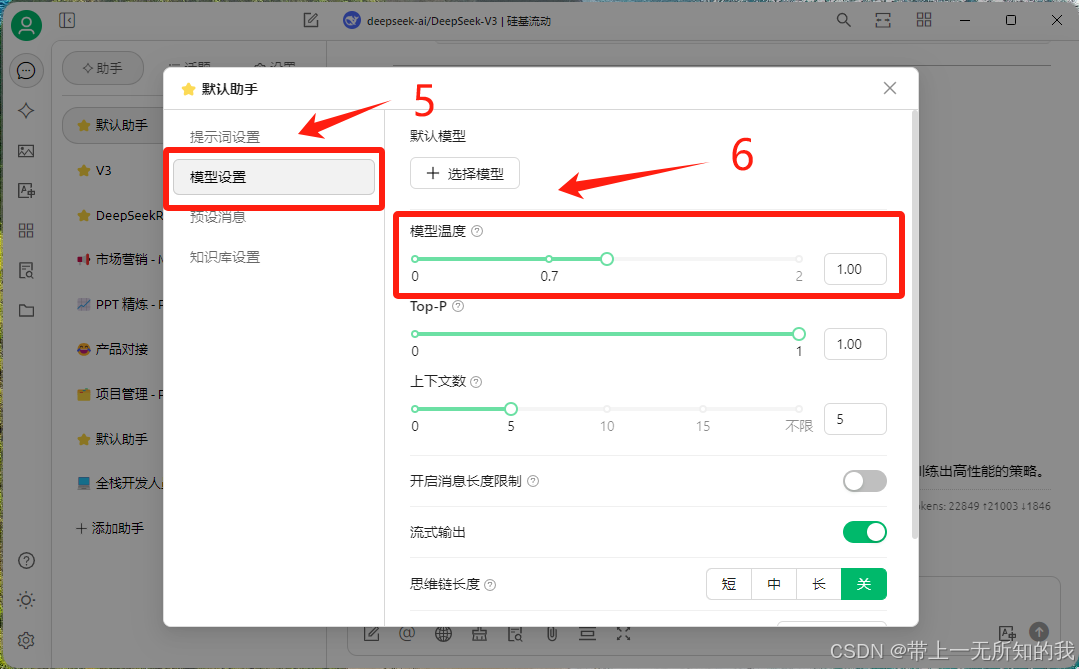Select the 模型设置 menu item

tap(274, 177)
